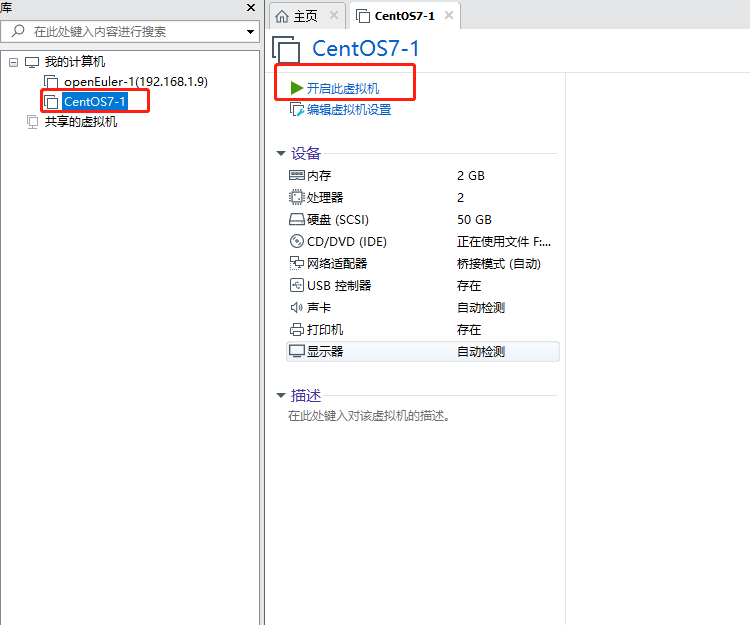The width and height of the screenshot is (750, 625).
Task: Collapse the 我的计算机 tree node
Action: coord(14,62)
